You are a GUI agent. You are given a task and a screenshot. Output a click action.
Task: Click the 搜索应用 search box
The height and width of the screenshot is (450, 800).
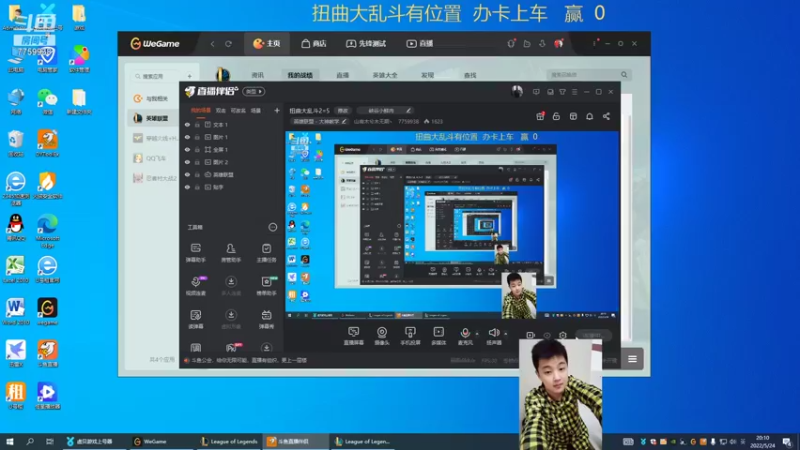[158, 76]
